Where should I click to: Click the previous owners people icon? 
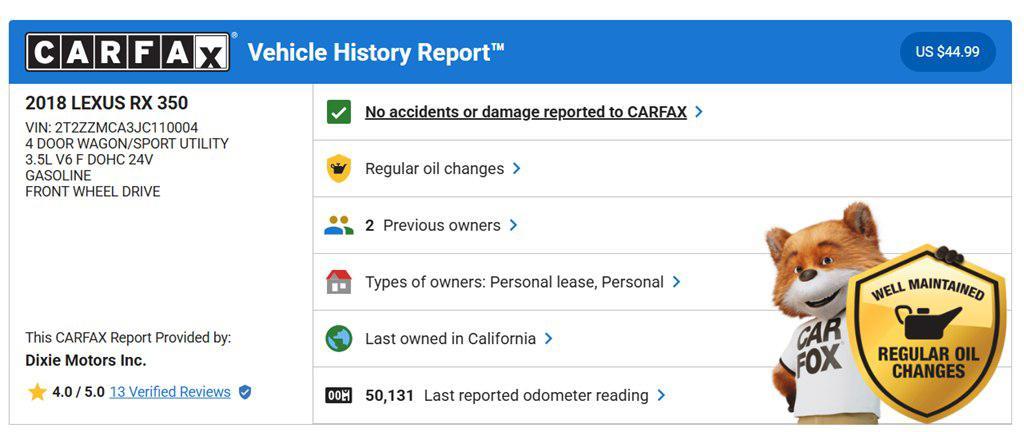(x=338, y=226)
